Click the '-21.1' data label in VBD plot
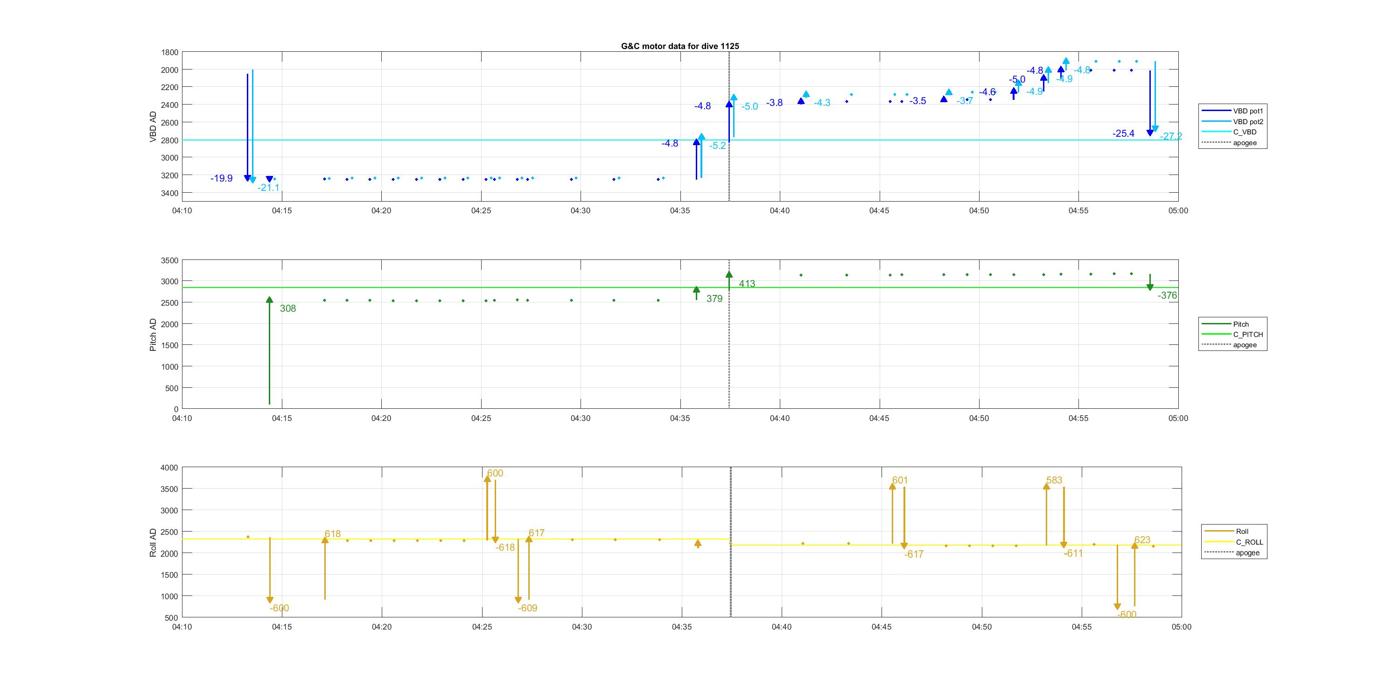Screen dimensions: 1400x693 point(268,188)
